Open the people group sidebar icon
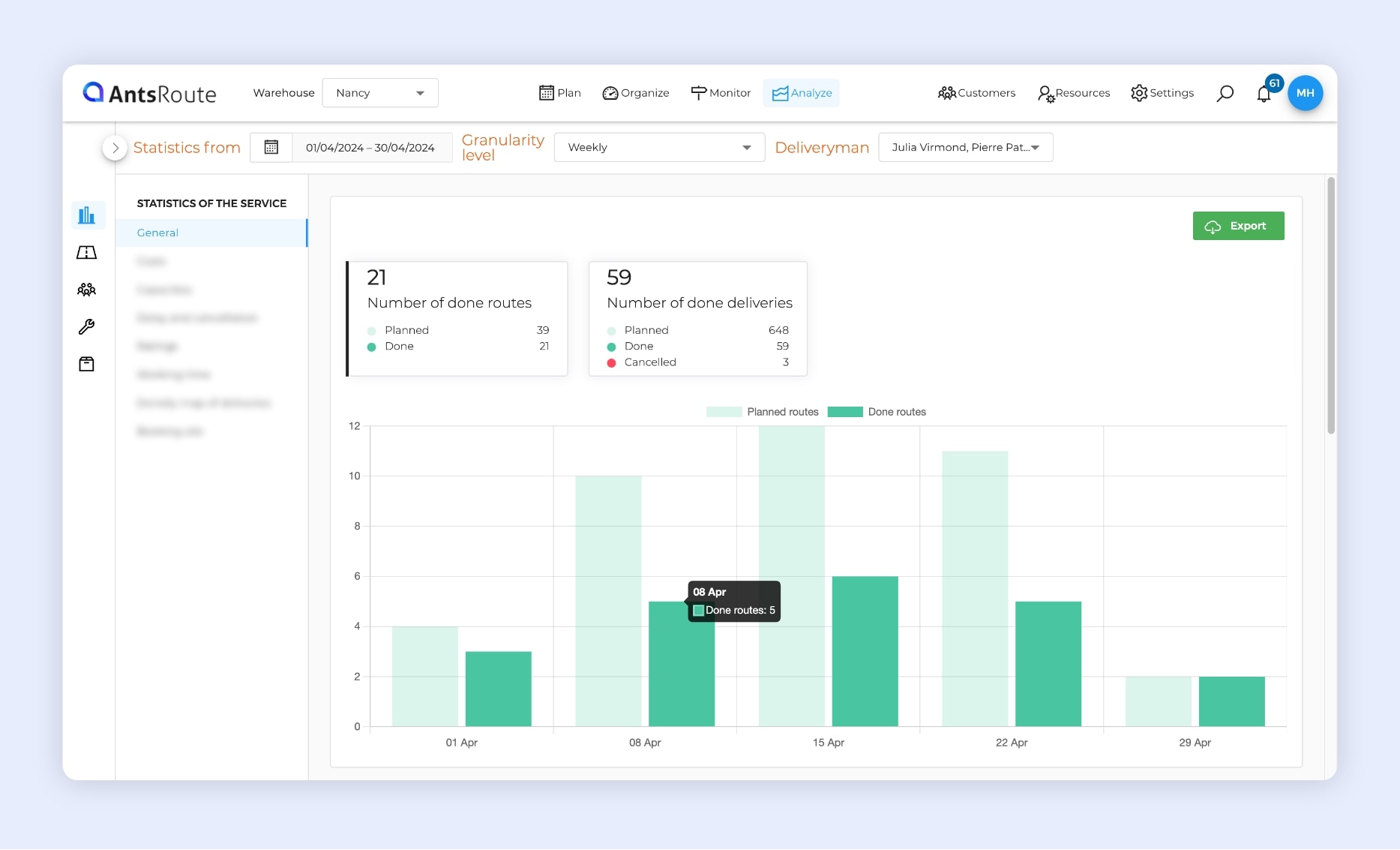Viewport: 1400px width, 850px height. (87, 290)
